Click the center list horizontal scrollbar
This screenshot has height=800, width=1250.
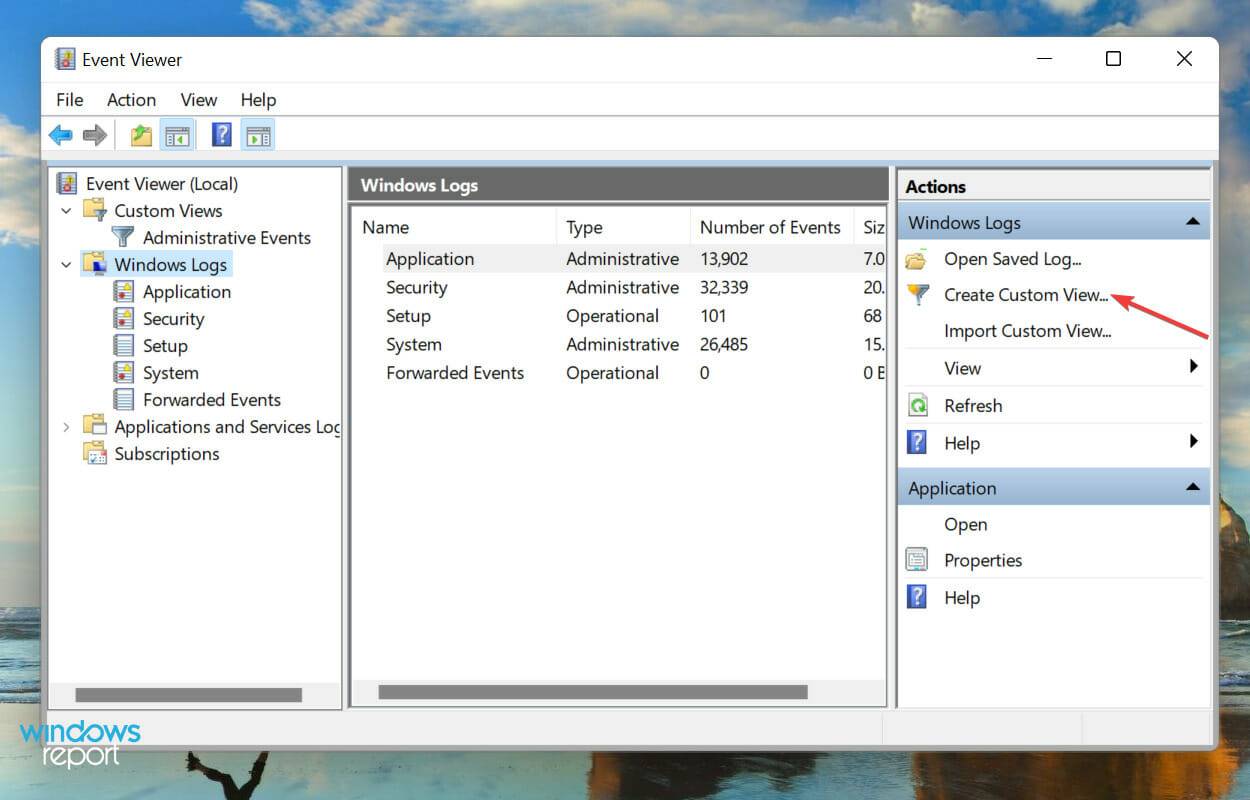[592, 692]
